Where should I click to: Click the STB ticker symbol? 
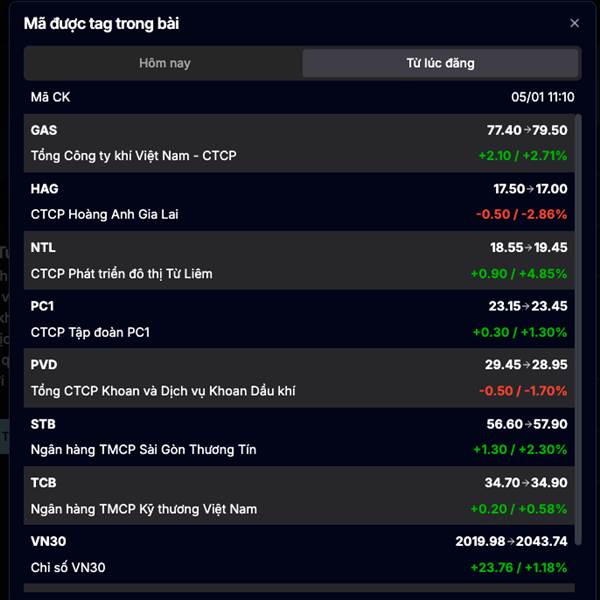click(44, 423)
